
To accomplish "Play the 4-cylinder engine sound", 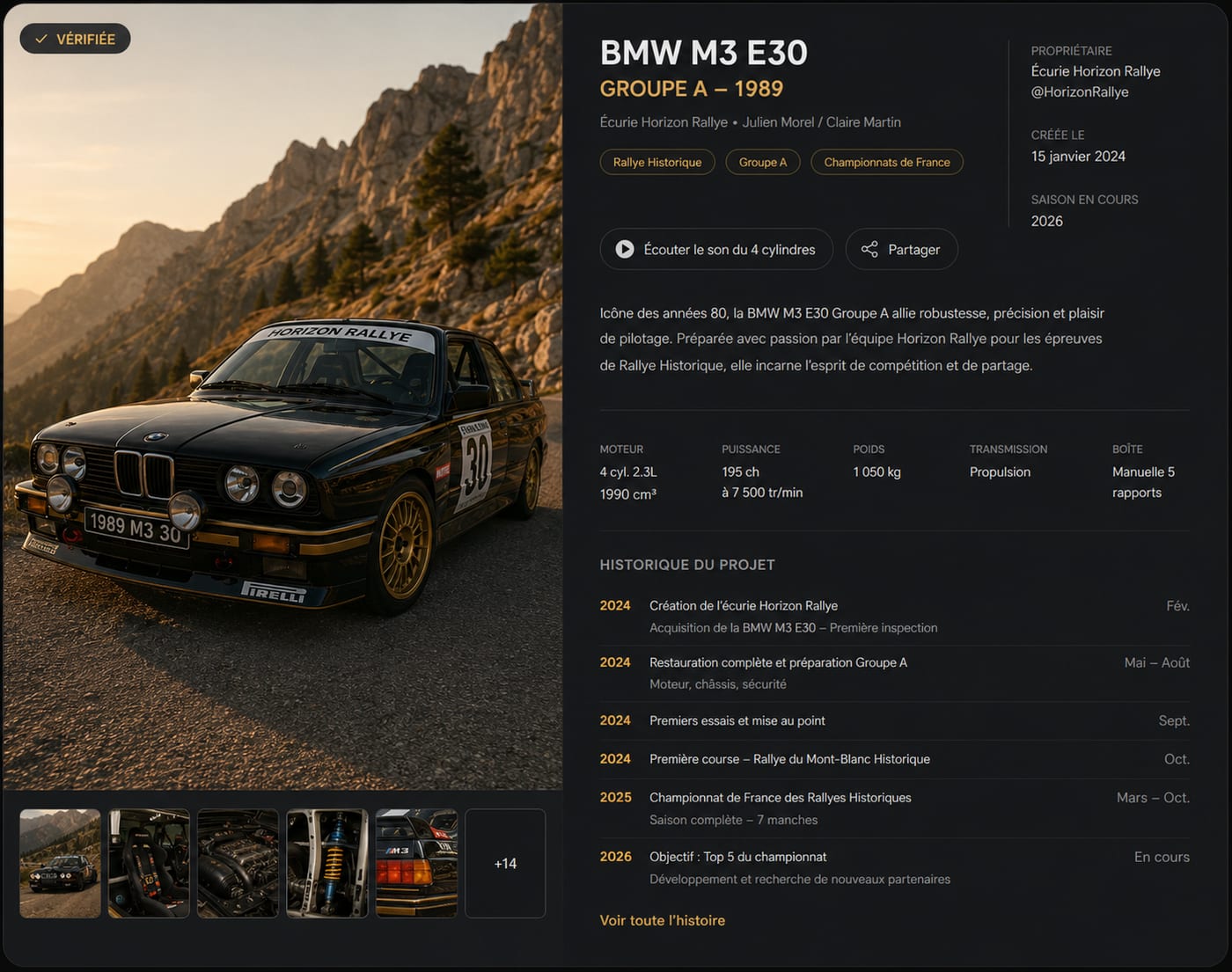I will (x=717, y=250).
